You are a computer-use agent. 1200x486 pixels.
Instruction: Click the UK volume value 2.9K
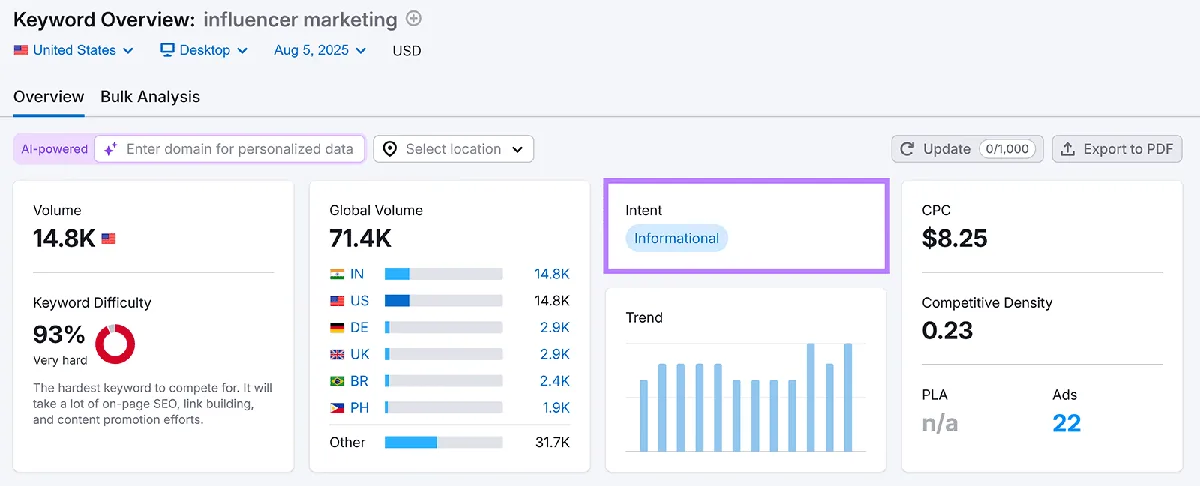click(x=553, y=355)
